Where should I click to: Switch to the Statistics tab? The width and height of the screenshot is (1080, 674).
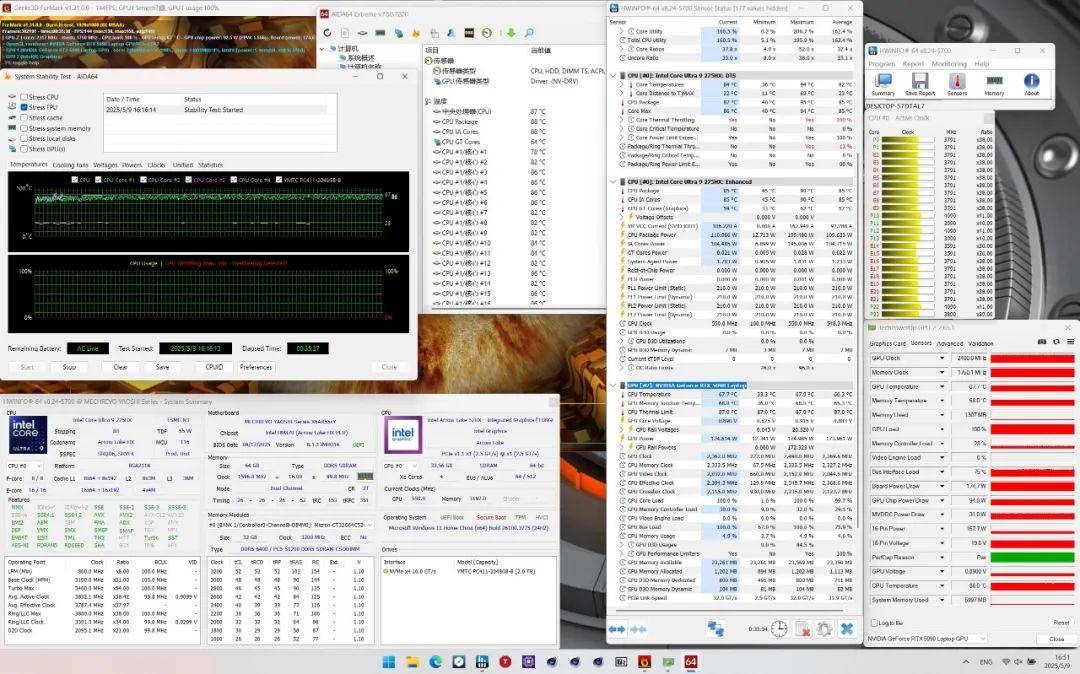point(210,165)
